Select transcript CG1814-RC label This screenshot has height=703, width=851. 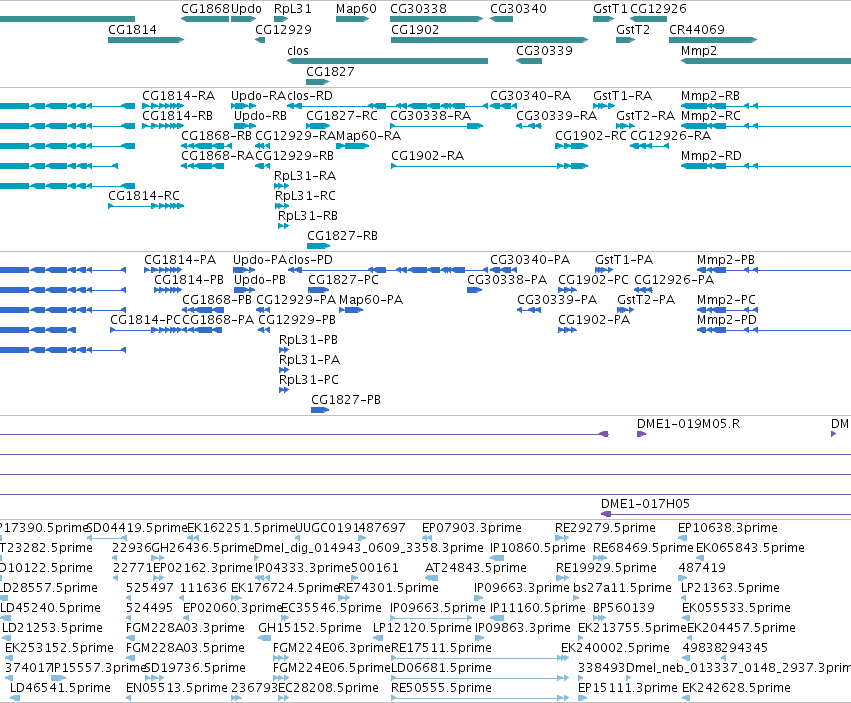click(x=144, y=196)
